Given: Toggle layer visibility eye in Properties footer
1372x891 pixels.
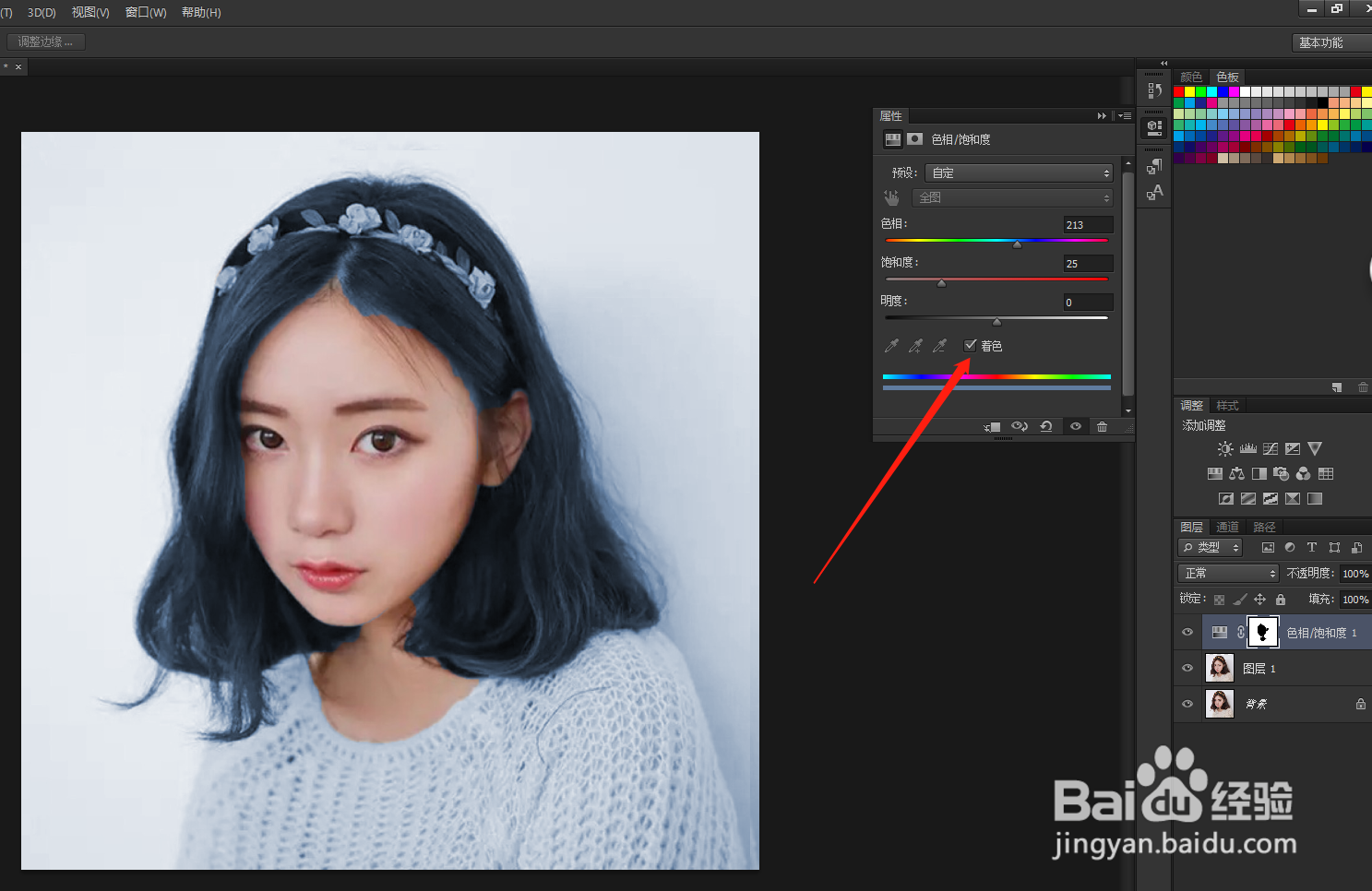Looking at the screenshot, I should tap(1076, 427).
